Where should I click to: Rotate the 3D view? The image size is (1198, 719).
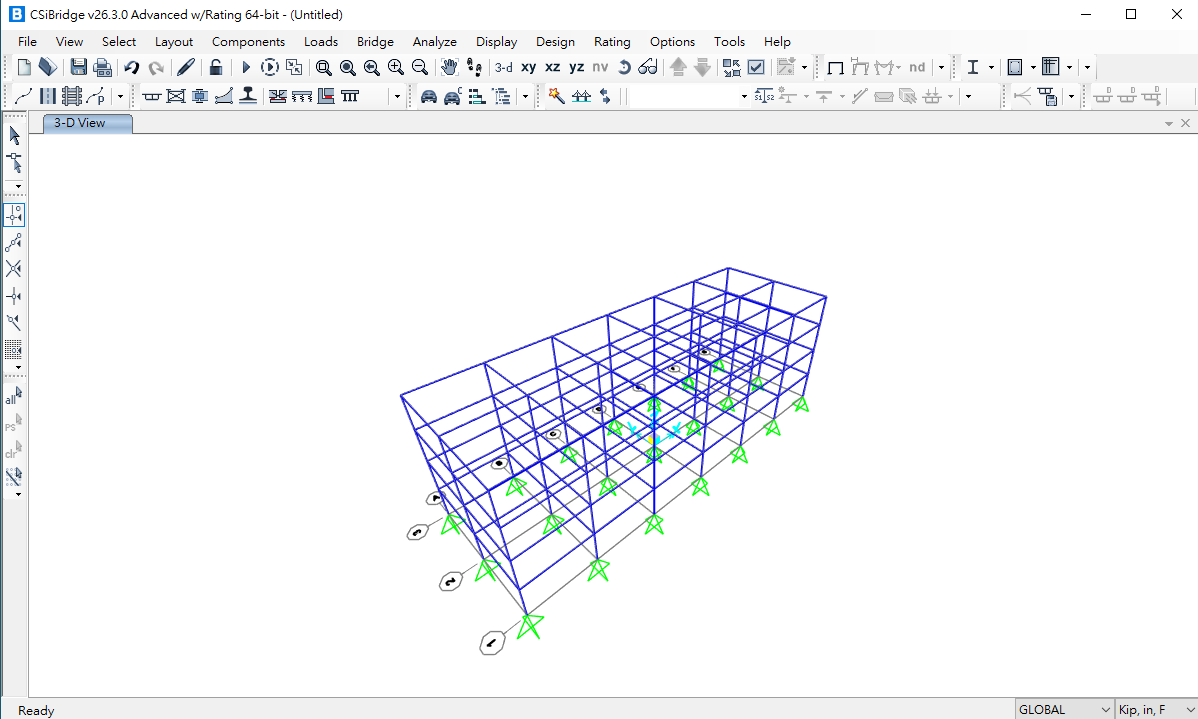point(624,67)
